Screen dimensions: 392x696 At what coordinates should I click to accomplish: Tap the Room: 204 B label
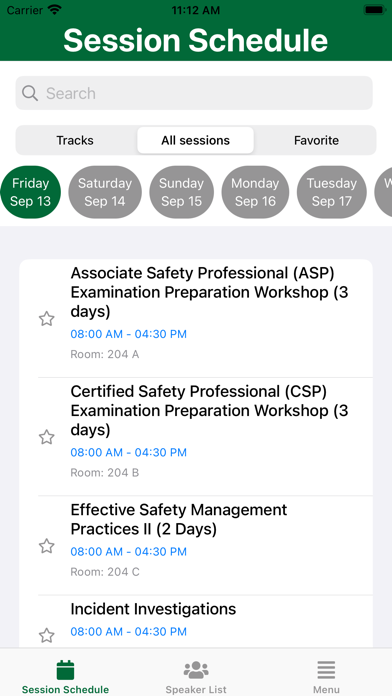click(x=105, y=473)
